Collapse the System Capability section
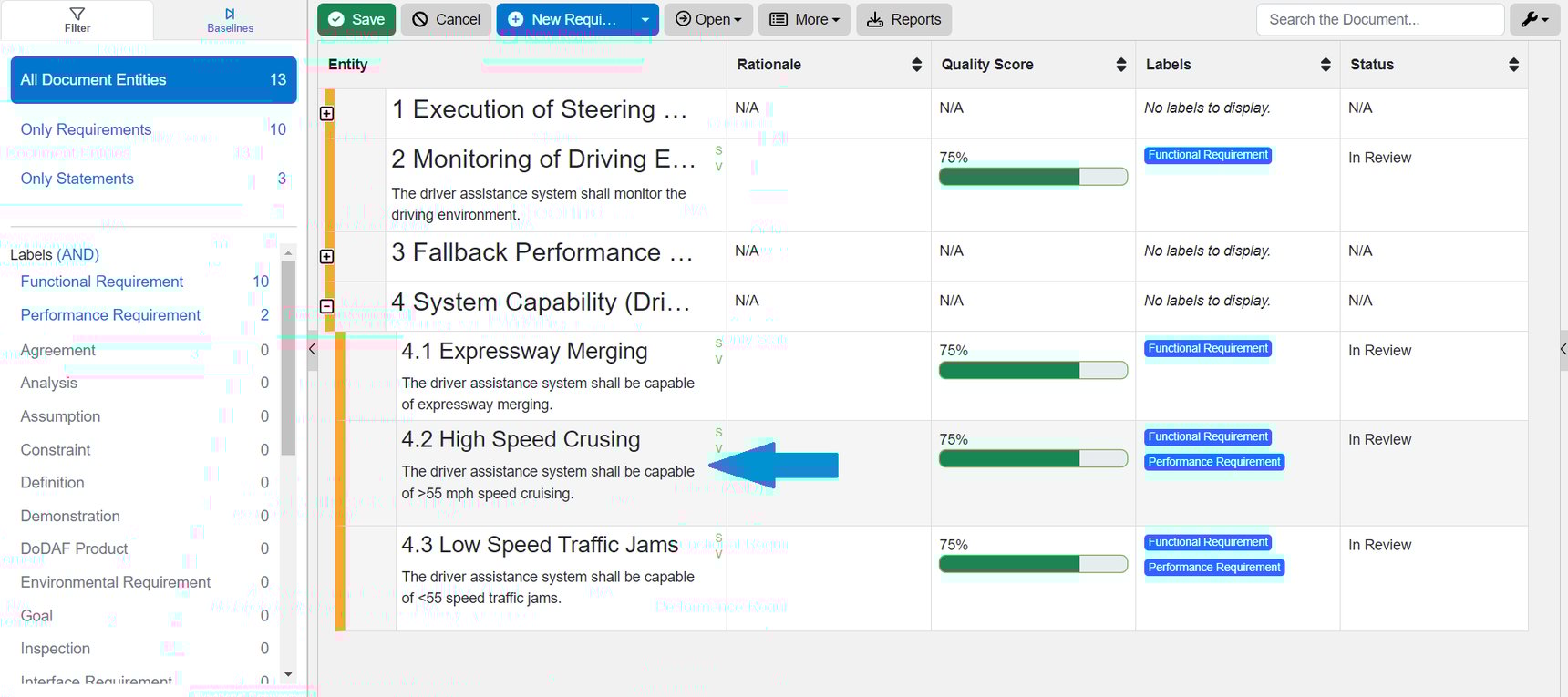This screenshot has height=697, width=1568. [326, 307]
